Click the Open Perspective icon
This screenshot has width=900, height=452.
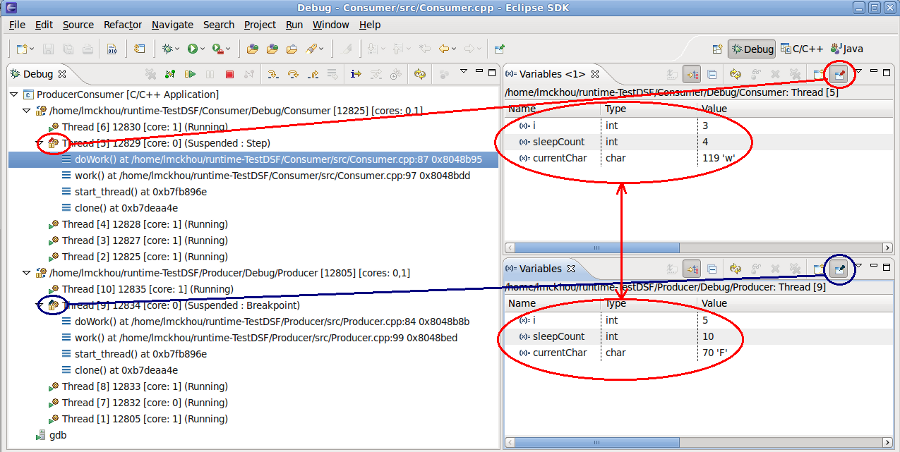(717, 49)
